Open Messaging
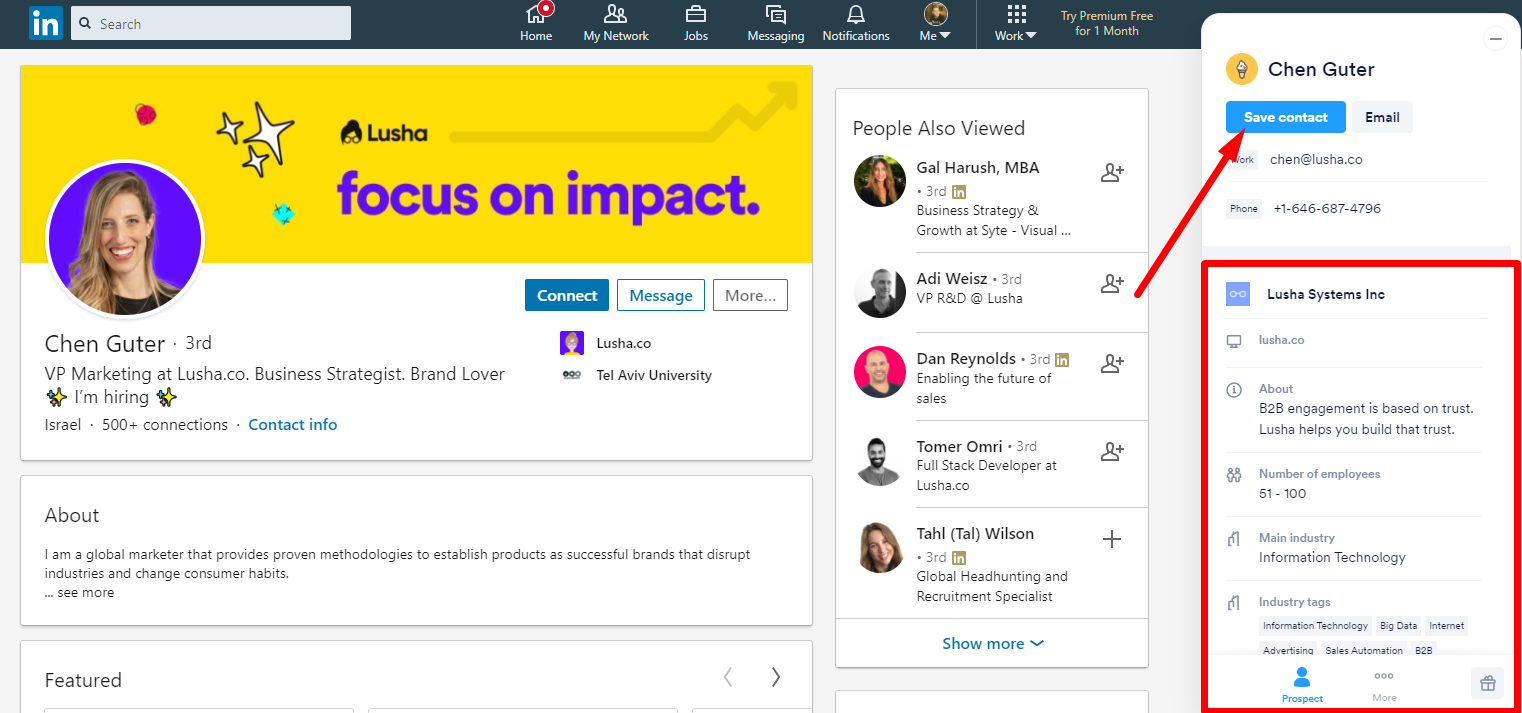Viewport: 1522px width, 713px height. coord(775,22)
